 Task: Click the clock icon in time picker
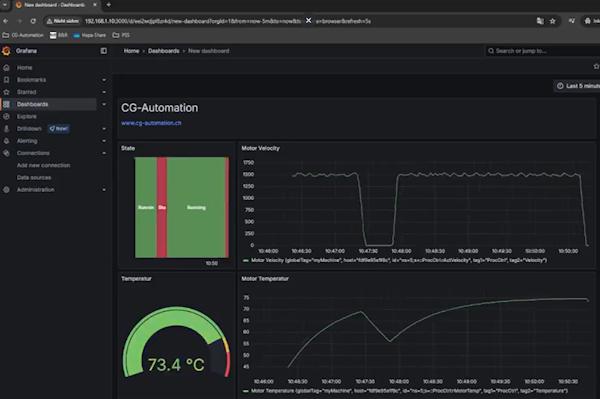tap(560, 86)
